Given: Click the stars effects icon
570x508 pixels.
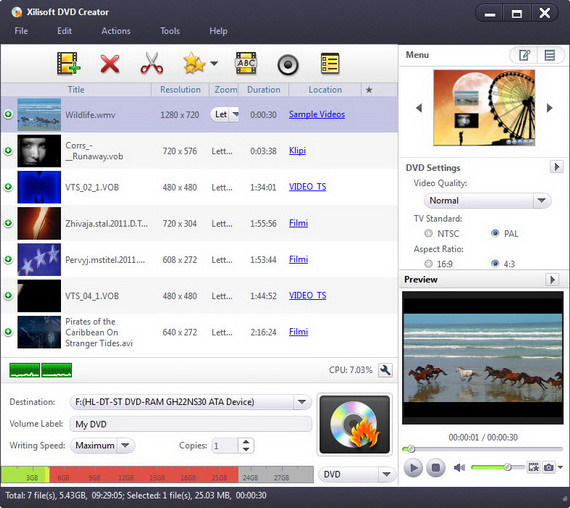Looking at the screenshot, I should (x=194, y=63).
